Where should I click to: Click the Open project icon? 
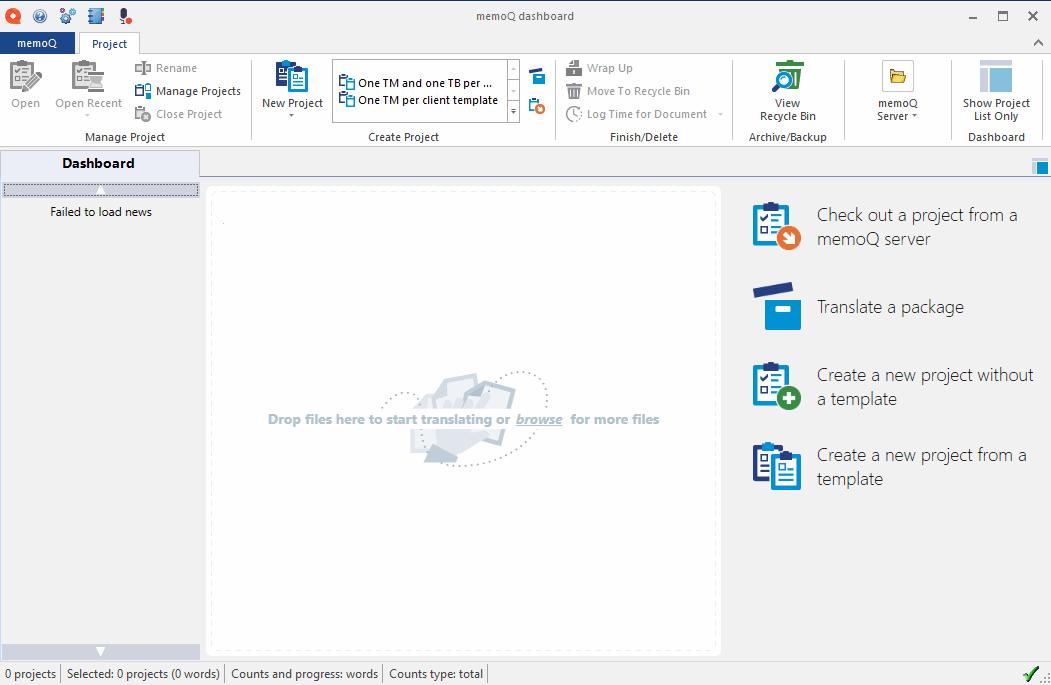pyautogui.click(x=25, y=76)
